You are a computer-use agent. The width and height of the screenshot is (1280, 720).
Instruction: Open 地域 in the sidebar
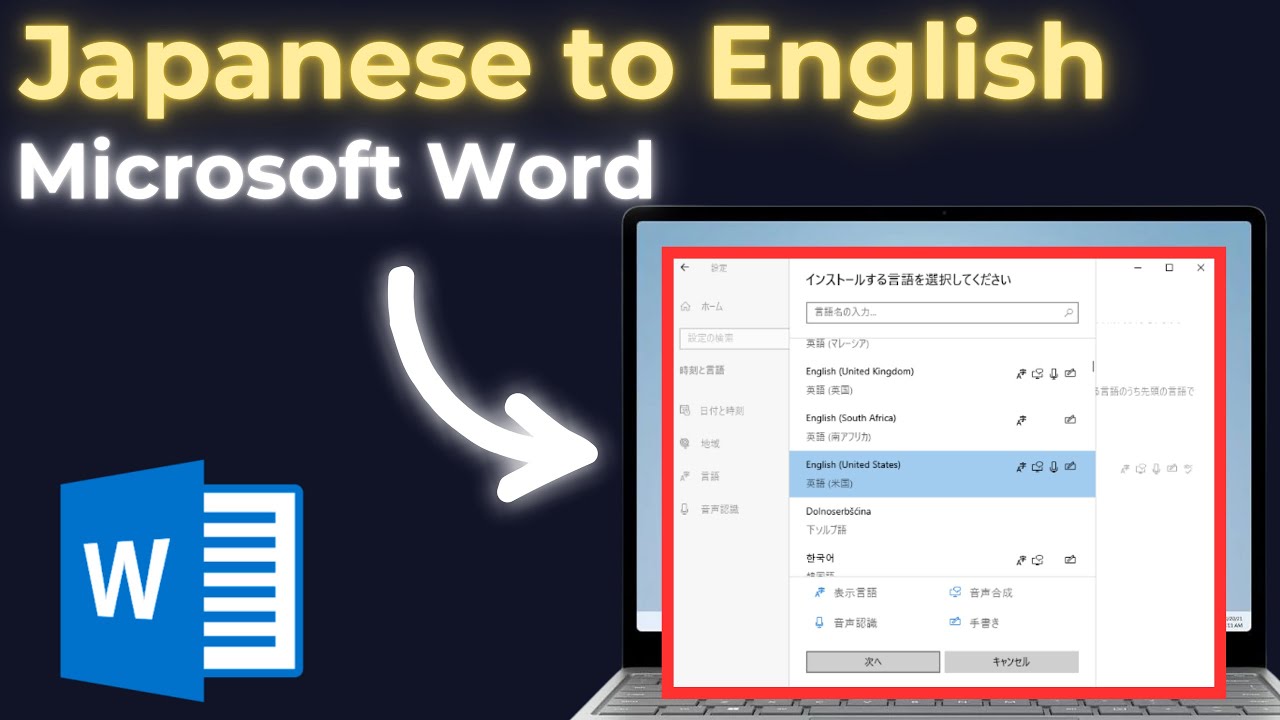coord(699,443)
